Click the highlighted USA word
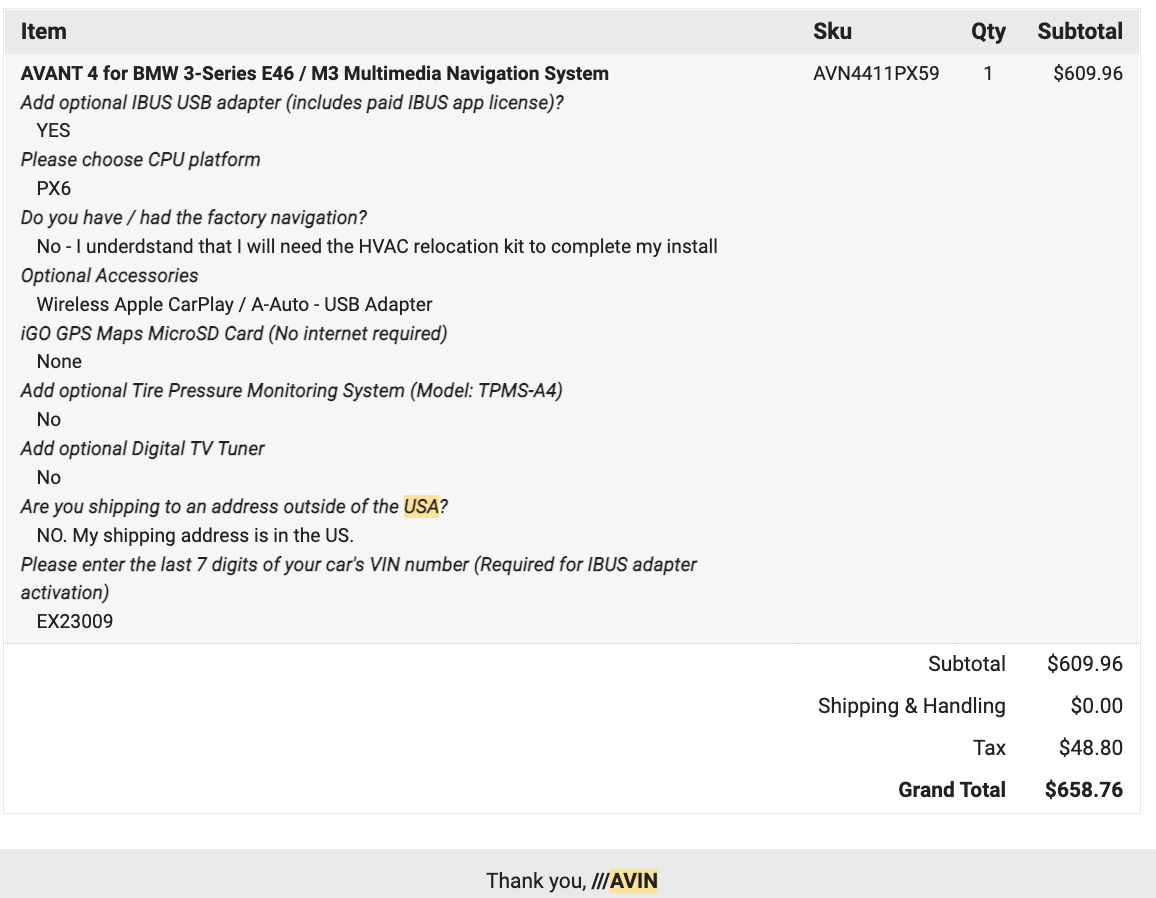Image resolution: width=1156 pixels, height=898 pixels. pos(421,506)
